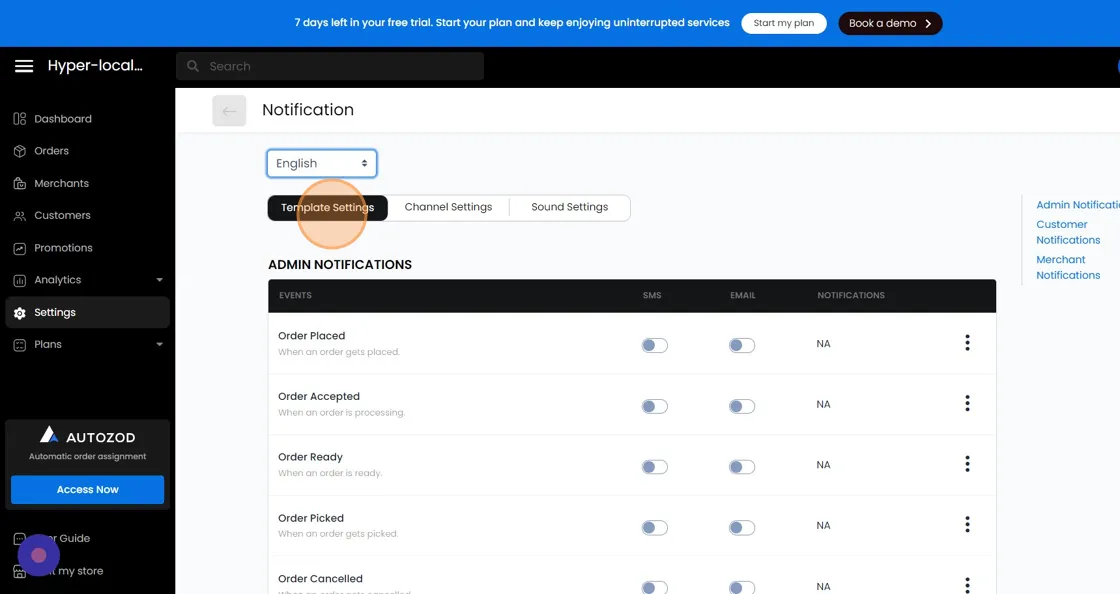
Task: Open the hamburger menu icon
Action: 24,66
